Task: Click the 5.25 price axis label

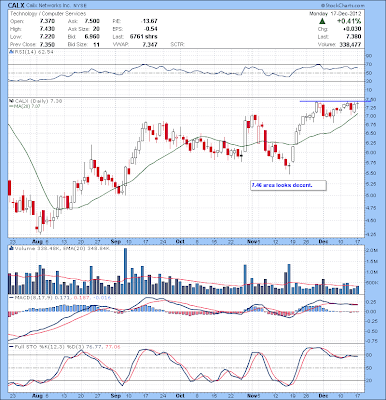Action: coord(372,184)
